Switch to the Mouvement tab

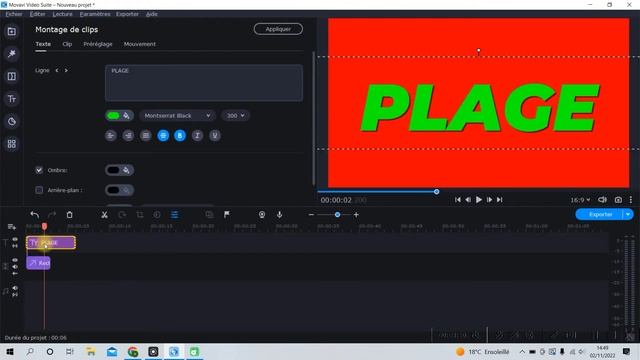(x=140, y=44)
